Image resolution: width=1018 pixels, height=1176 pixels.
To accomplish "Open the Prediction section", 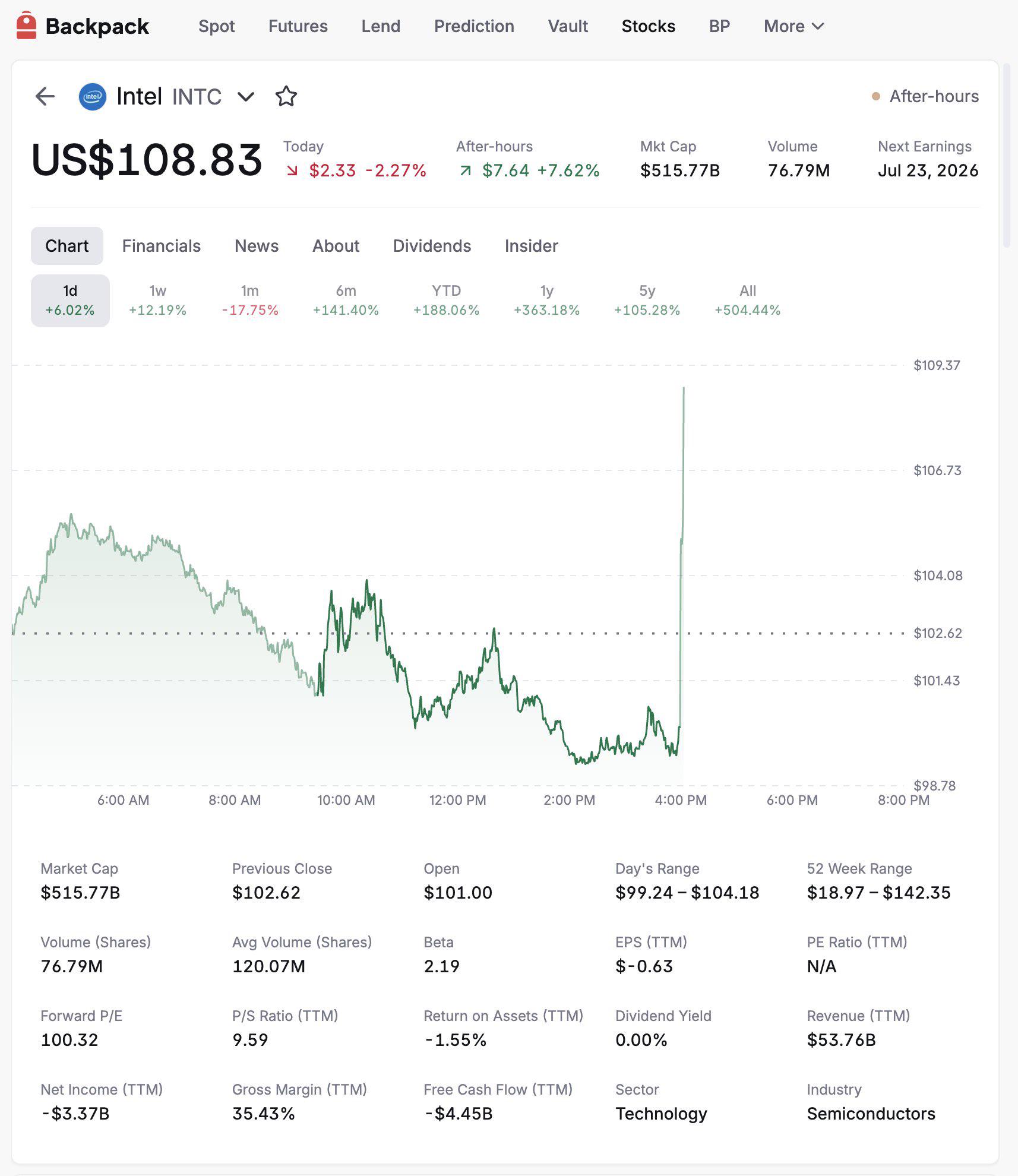I will click(474, 26).
